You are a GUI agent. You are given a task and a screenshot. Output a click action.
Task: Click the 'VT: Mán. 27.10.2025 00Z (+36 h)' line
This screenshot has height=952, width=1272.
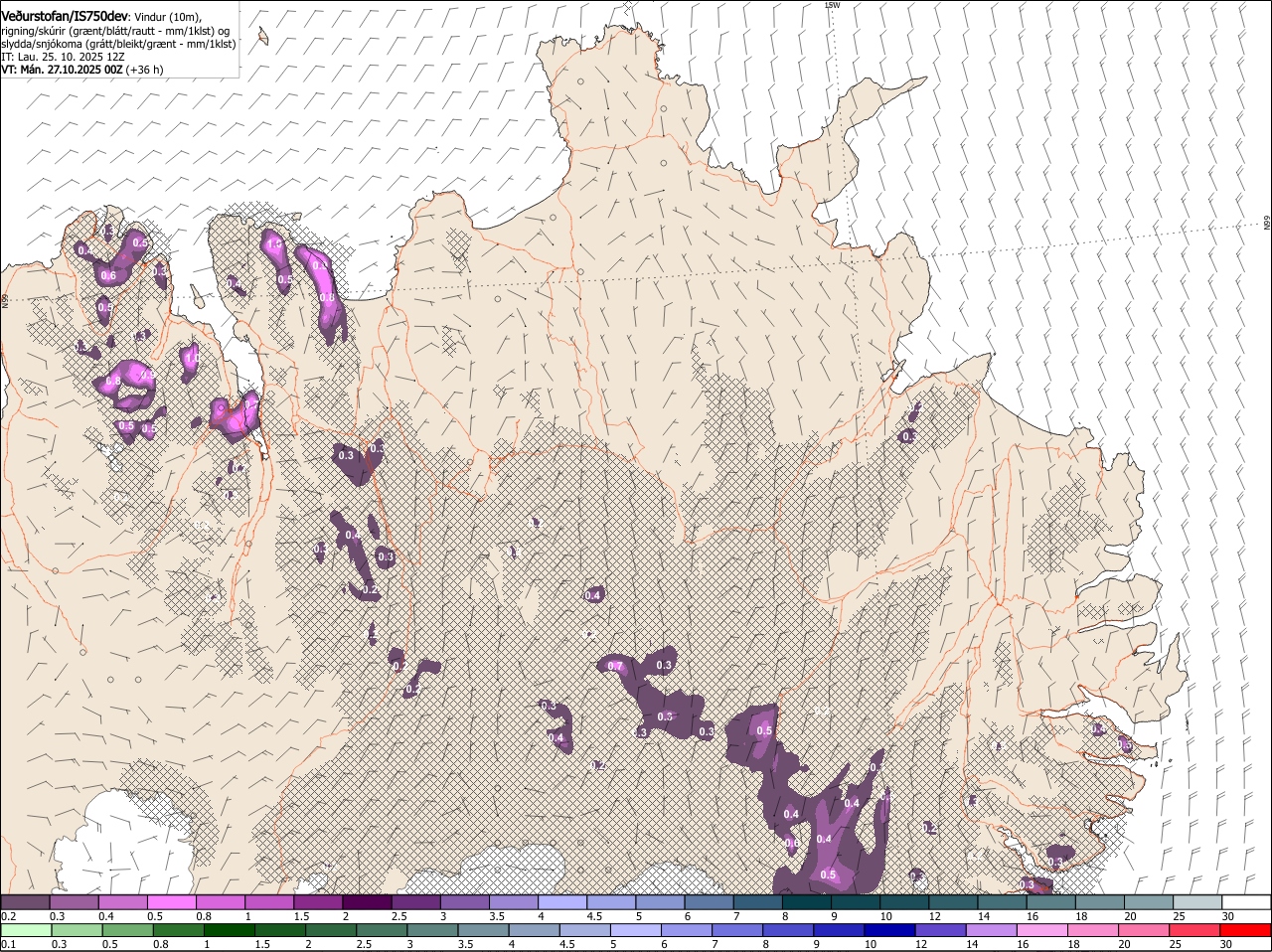pos(82,70)
